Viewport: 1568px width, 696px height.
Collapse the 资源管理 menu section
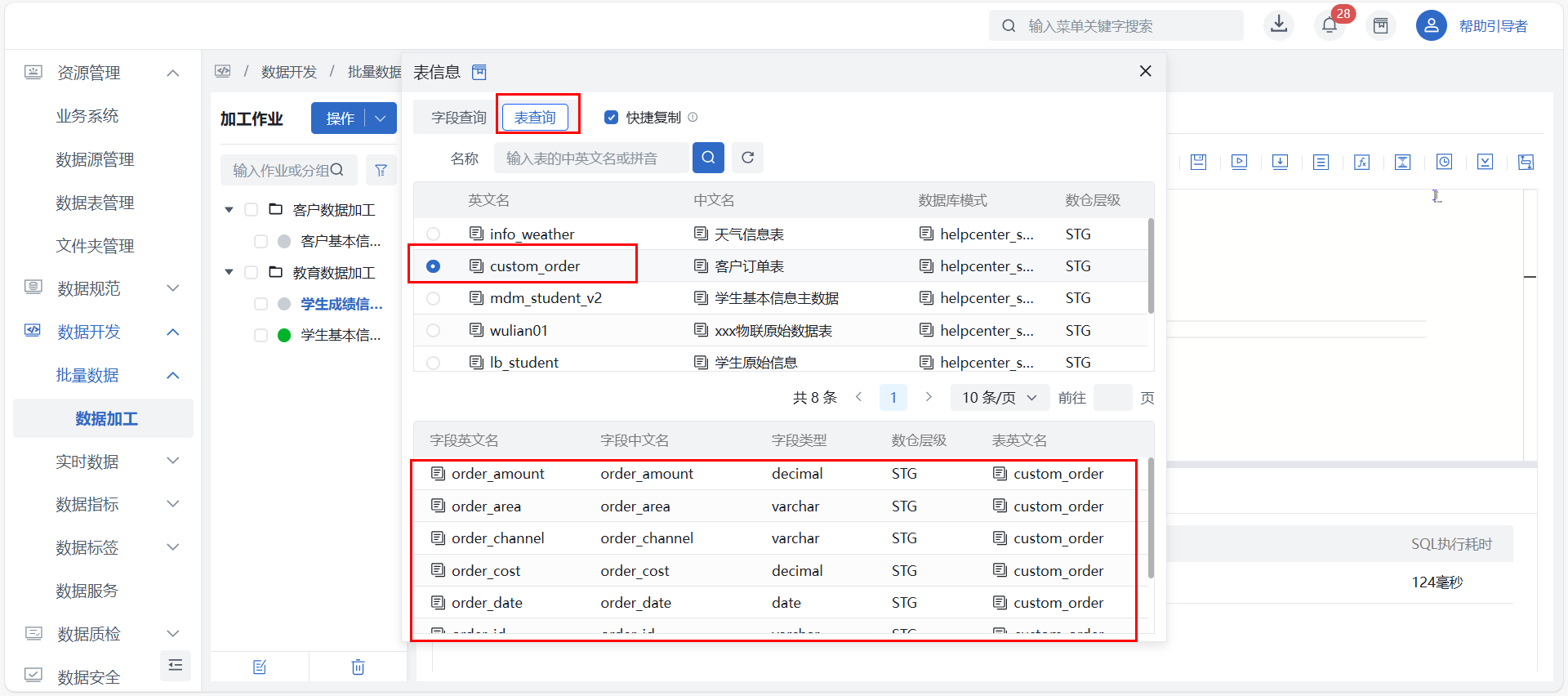(x=173, y=73)
